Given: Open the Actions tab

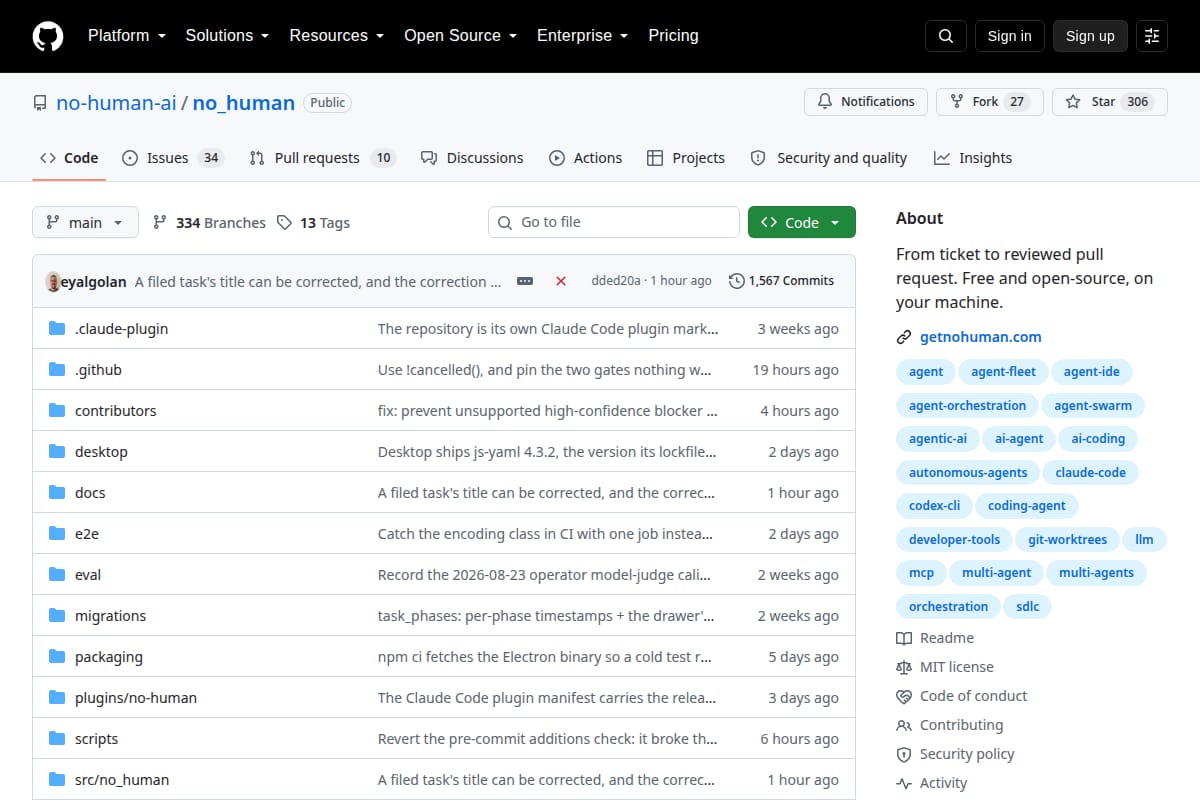Looking at the screenshot, I should tap(586, 158).
